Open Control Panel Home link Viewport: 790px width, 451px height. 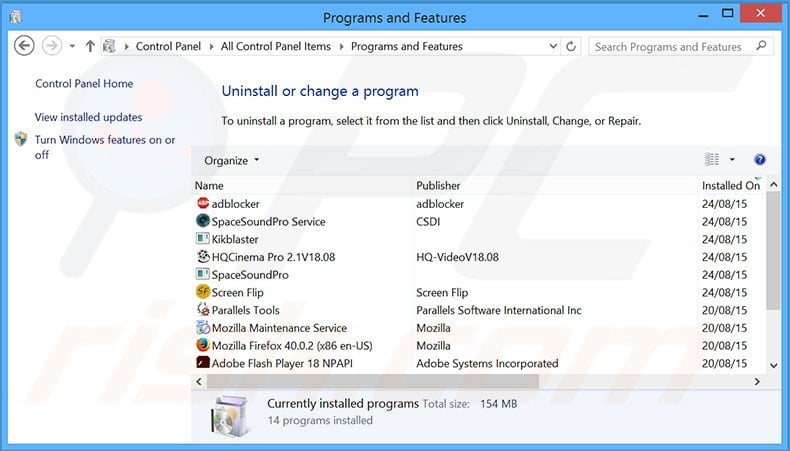84,84
